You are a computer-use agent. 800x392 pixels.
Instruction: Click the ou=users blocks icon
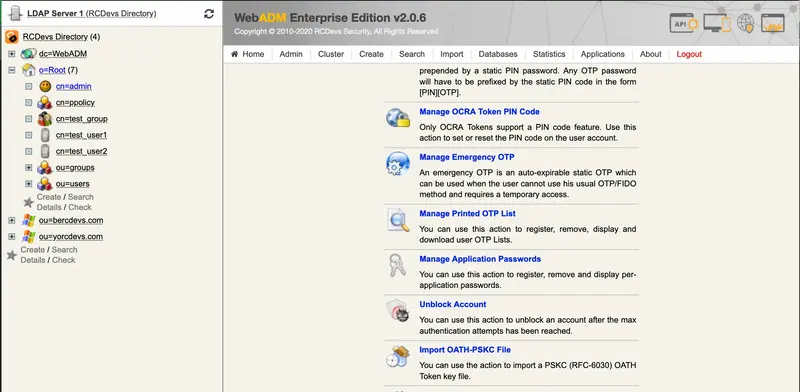(45, 184)
